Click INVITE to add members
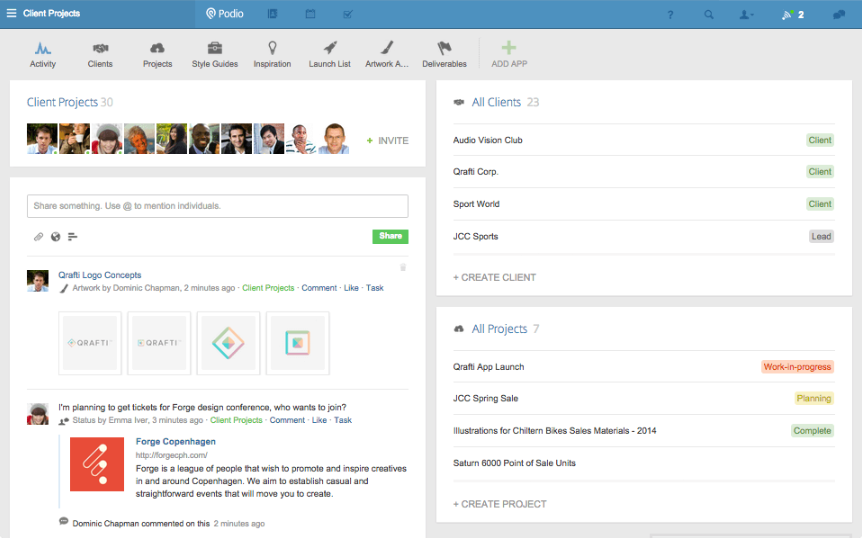This screenshot has width=862, height=538. click(388, 141)
